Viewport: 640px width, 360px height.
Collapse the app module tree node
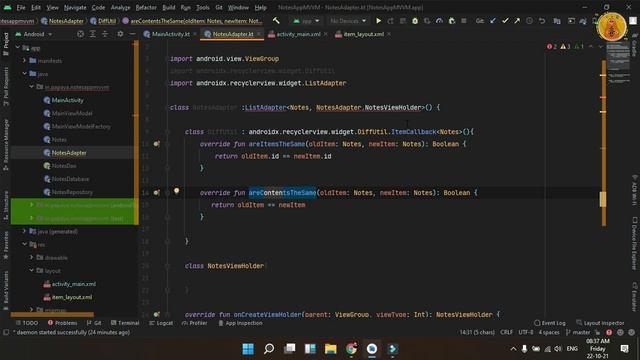18,47
